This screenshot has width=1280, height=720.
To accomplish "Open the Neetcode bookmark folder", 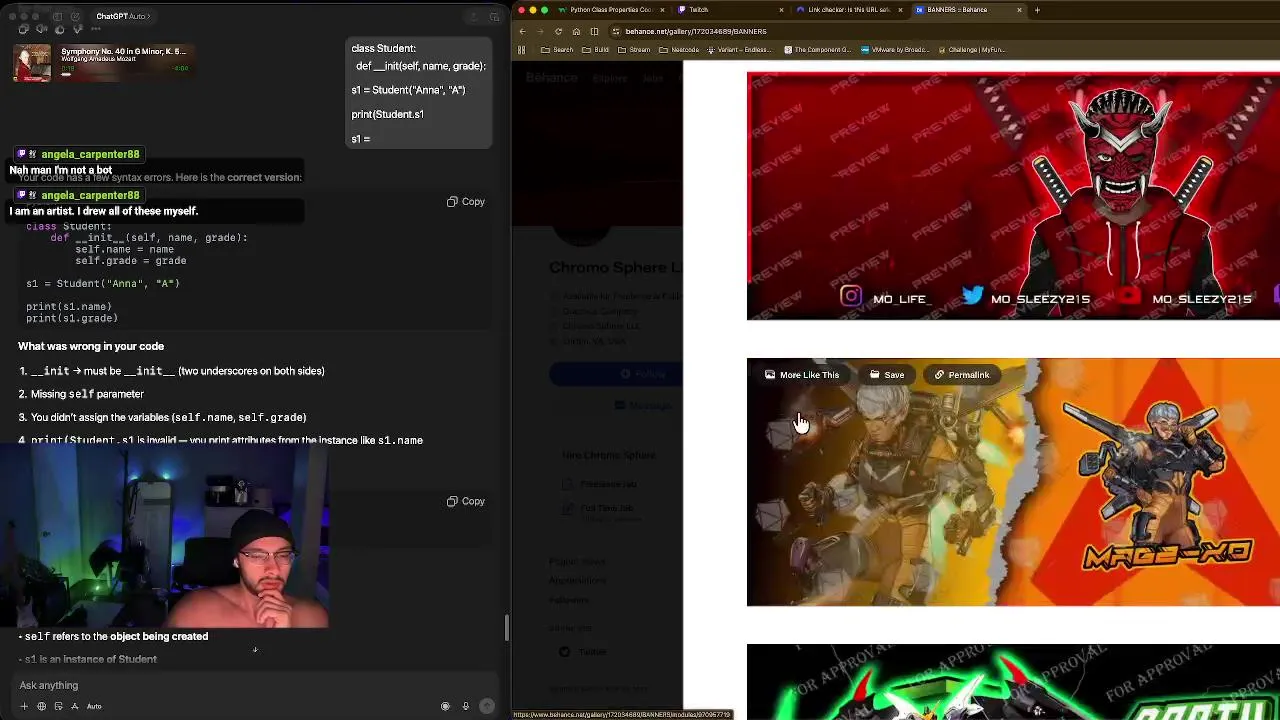I will [679, 49].
